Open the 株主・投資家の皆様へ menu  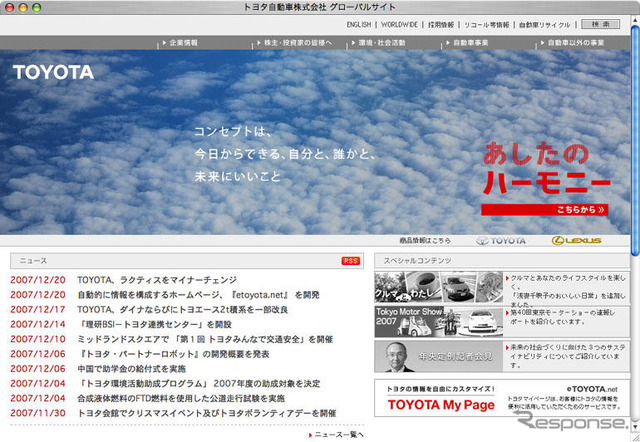[295, 42]
